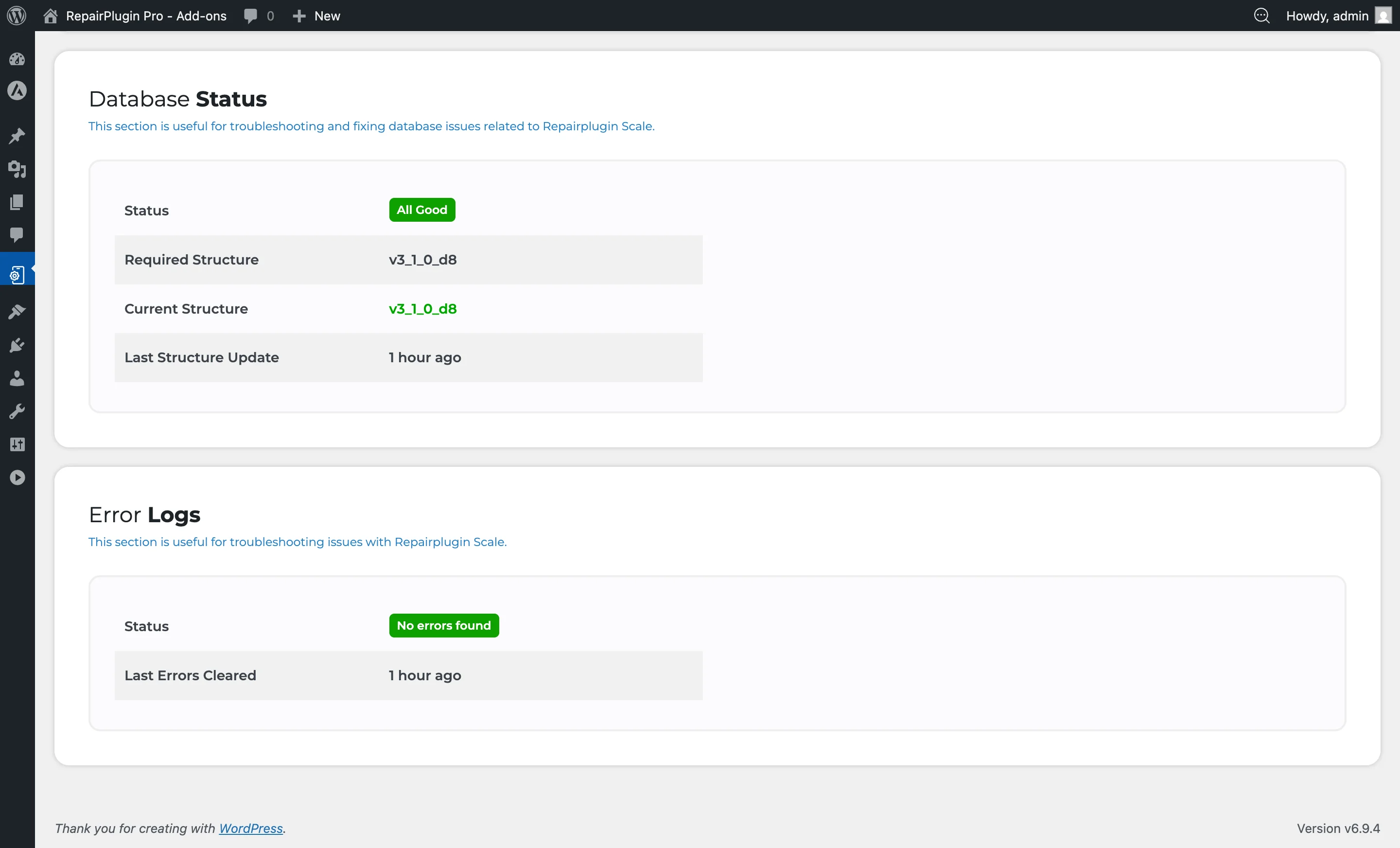Open the New menu in the admin bar
This screenshot has height=848, width=1400.
point(316,16)
